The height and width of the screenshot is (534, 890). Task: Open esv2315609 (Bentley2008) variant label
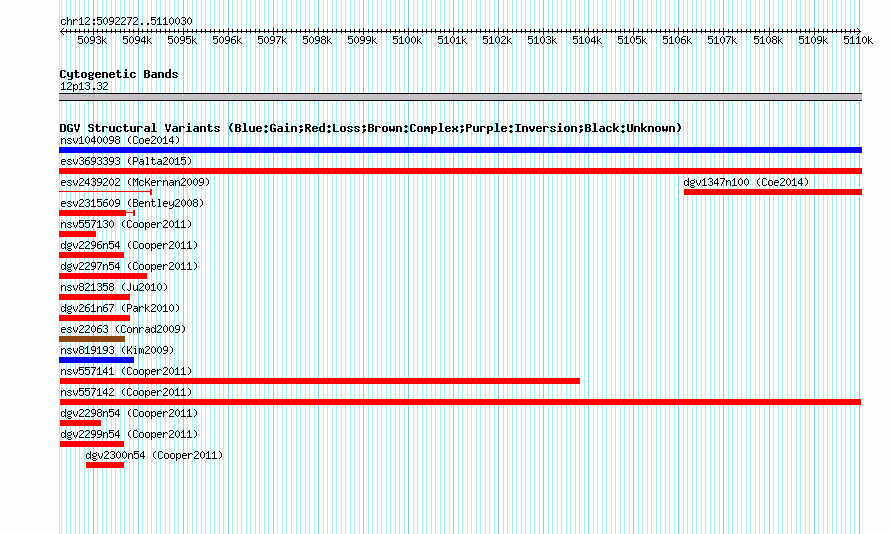(x=132, y=203)
